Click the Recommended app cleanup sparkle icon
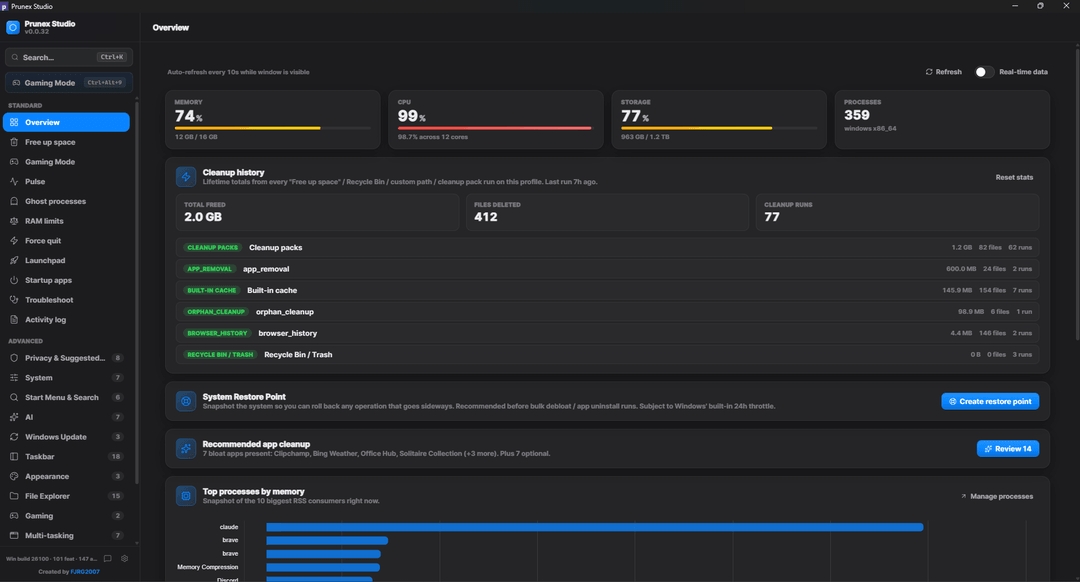 tap(186, 448)
